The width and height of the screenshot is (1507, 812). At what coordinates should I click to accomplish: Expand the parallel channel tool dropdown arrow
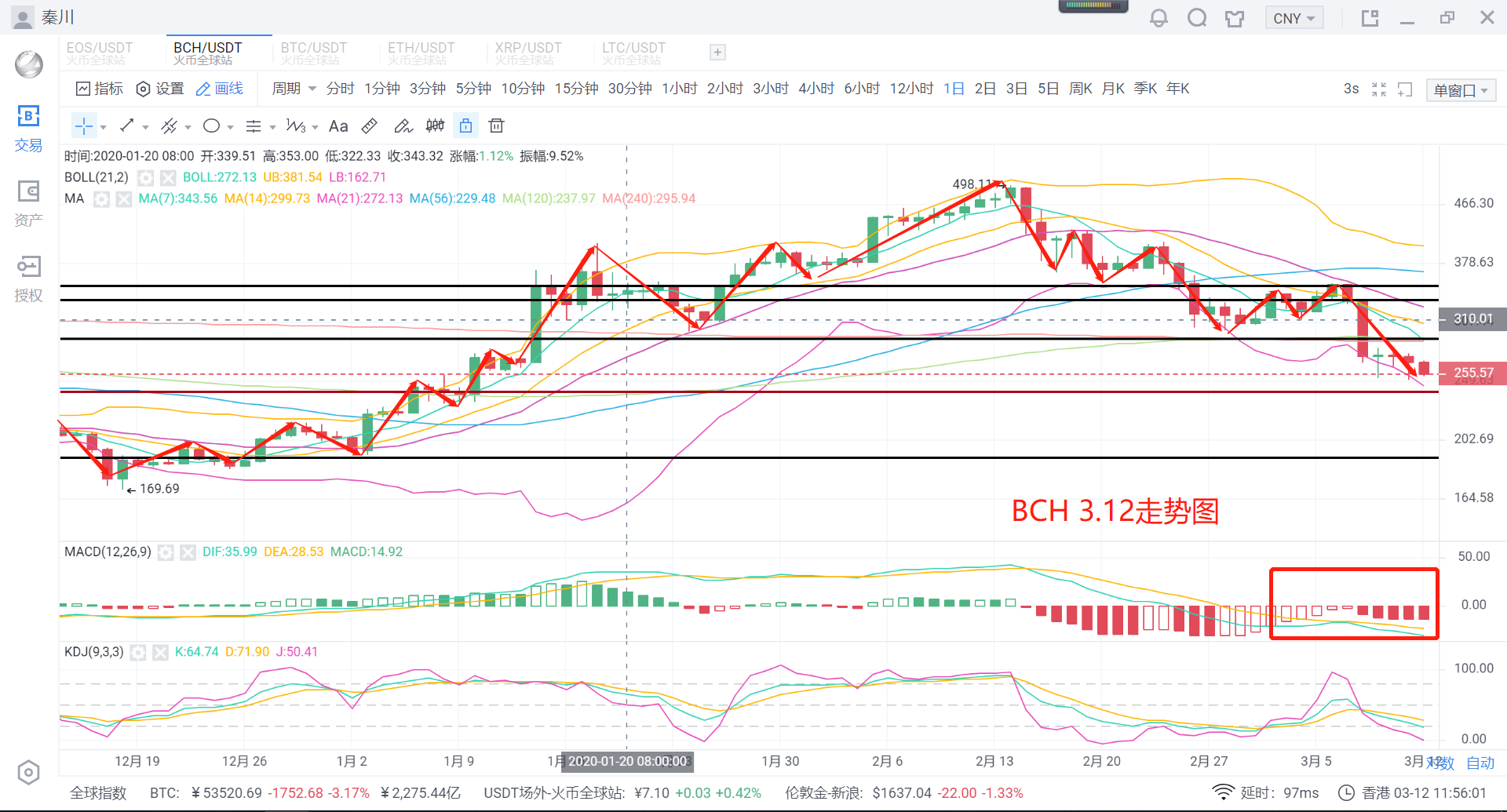click(x=188, y=127)
